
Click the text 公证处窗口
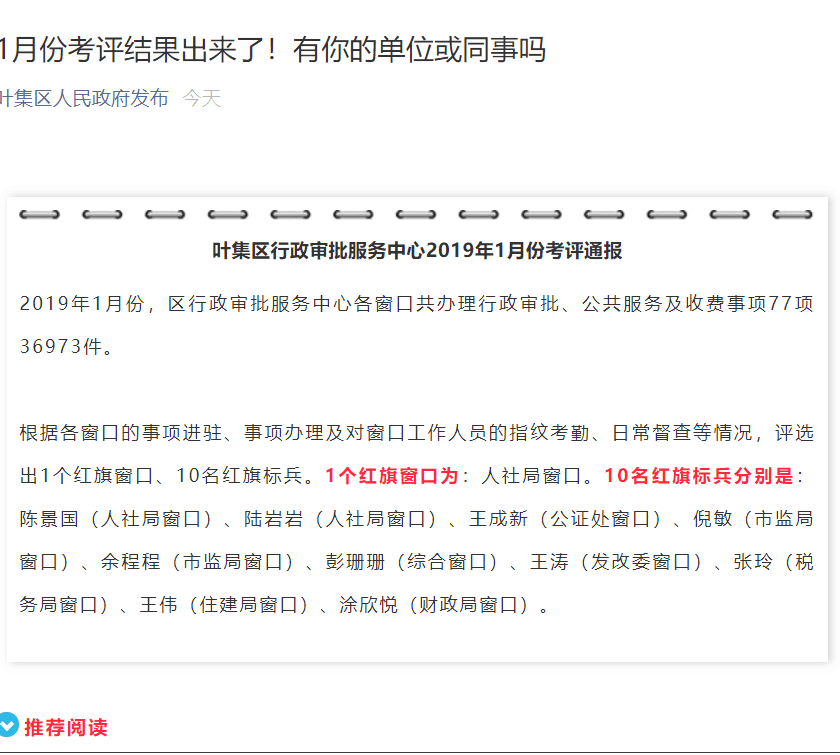click(x=600, y=519)
